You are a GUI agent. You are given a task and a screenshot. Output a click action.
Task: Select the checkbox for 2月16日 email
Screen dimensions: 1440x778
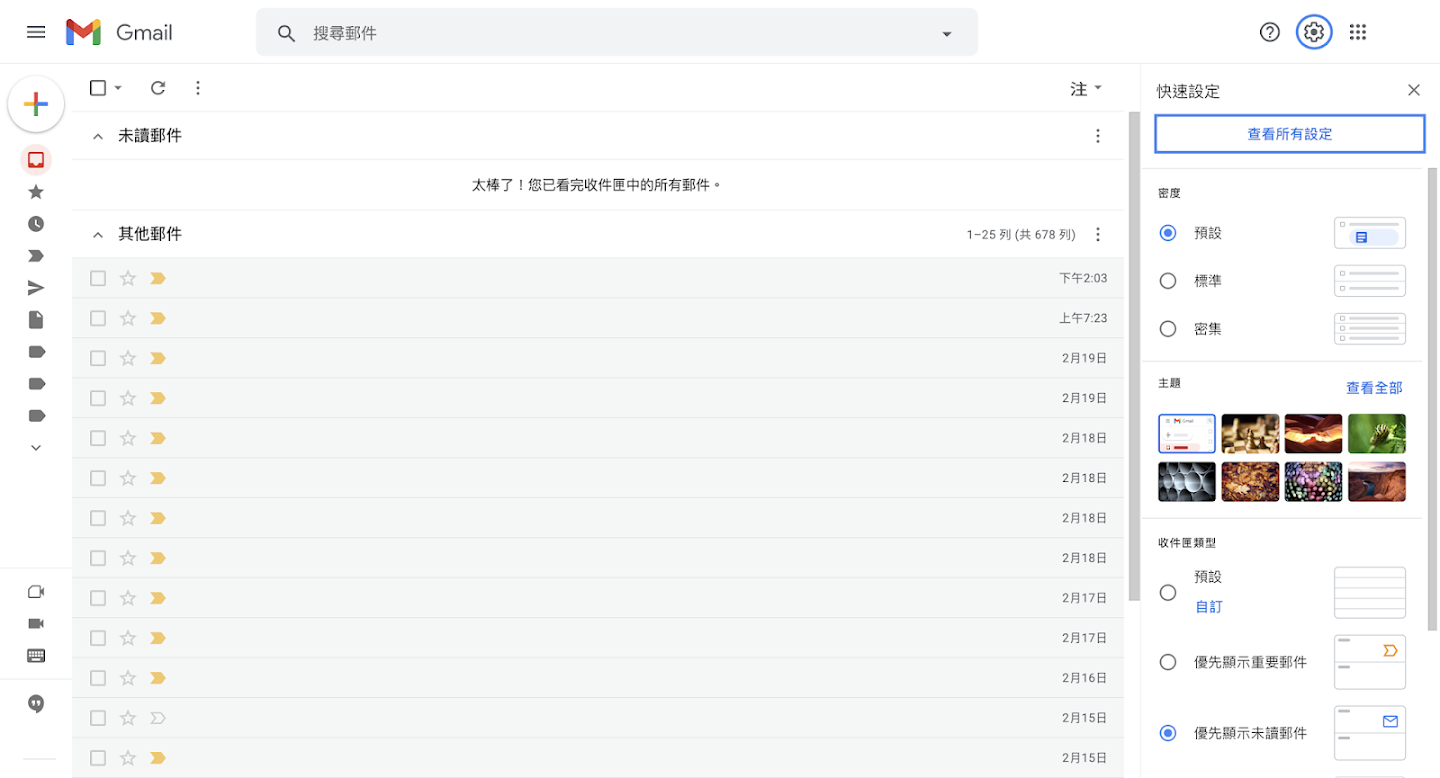(x=98, y=678)
